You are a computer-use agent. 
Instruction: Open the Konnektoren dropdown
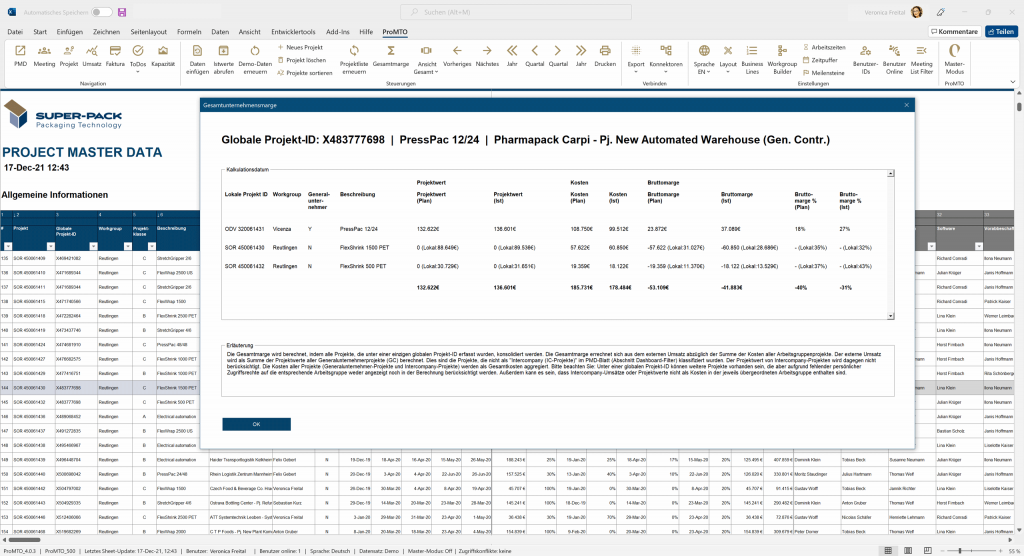[666, 63]
